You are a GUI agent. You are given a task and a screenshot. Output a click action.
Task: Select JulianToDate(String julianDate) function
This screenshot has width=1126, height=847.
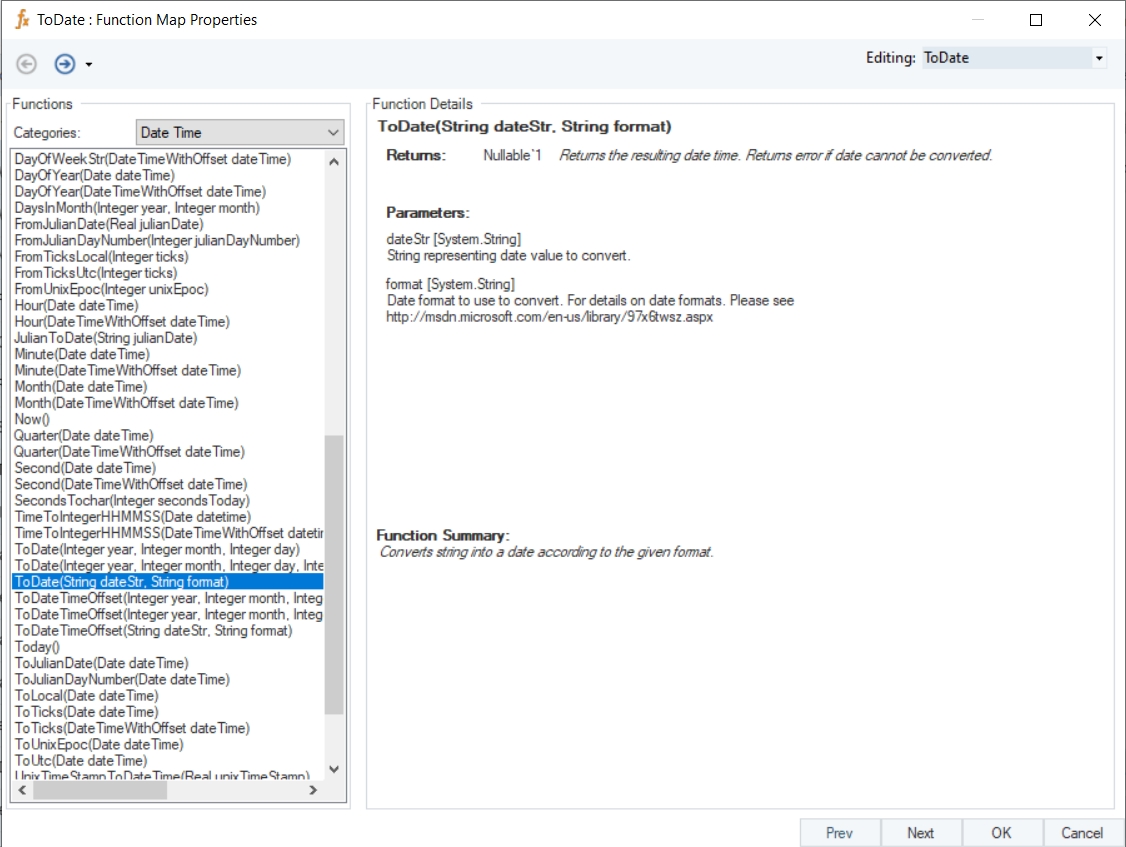pyautogui.click(x=105, y=338)
